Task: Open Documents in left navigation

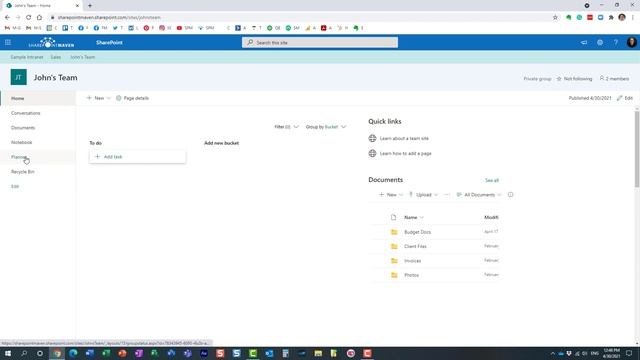Action: tap(23, 128)
